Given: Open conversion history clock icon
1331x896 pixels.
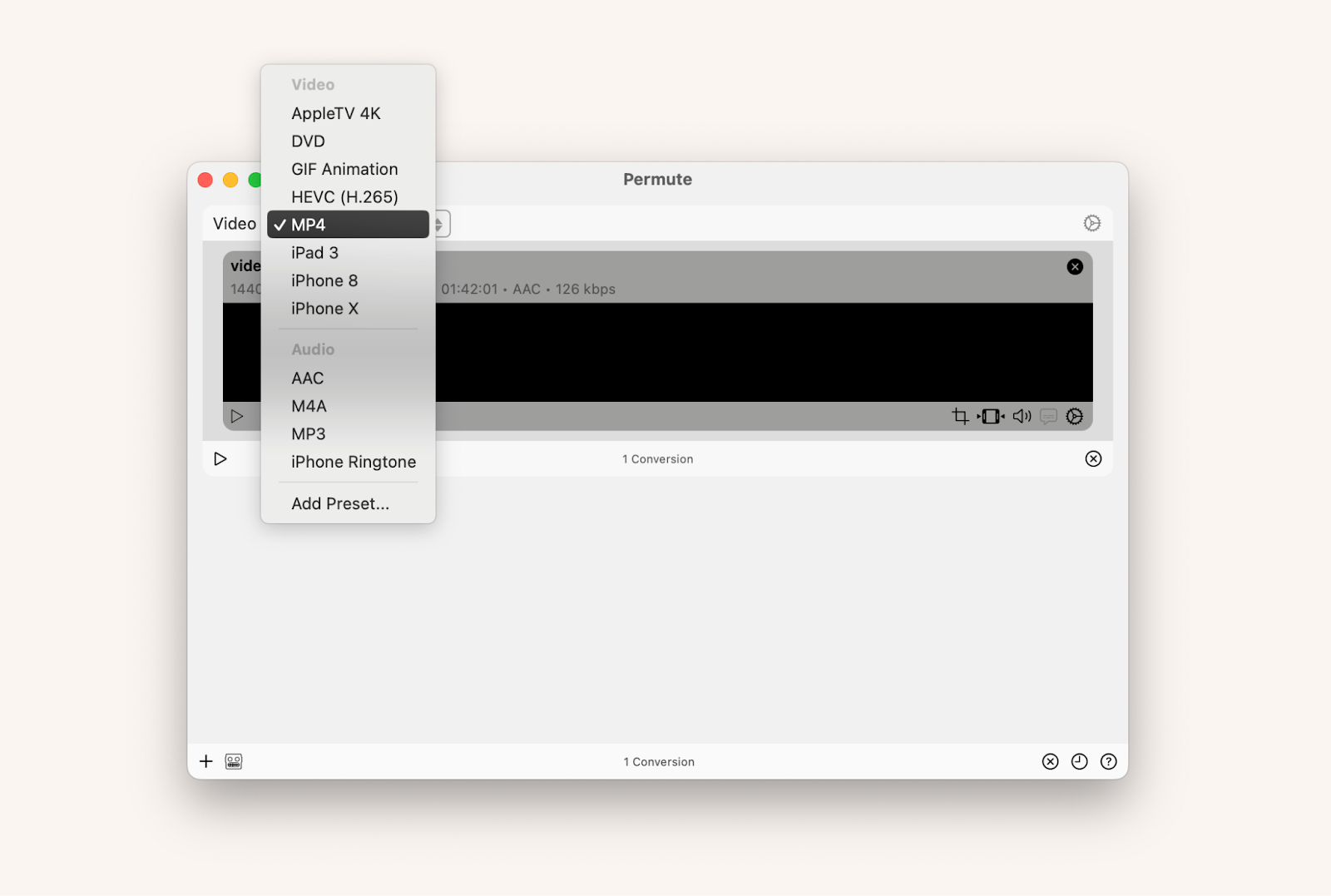Looking at the screenshot, I should tap(1079, 761).
